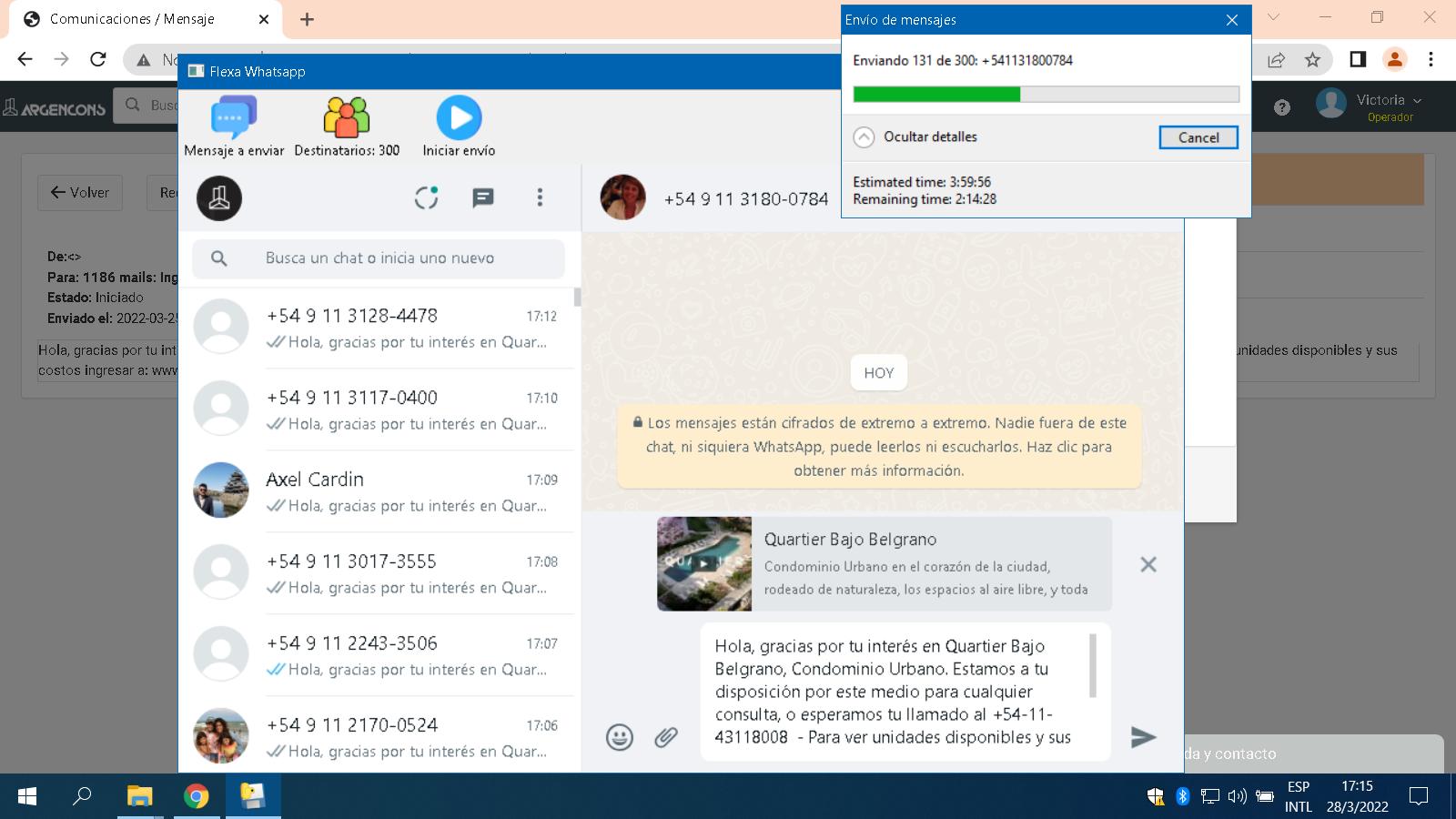Select the Comunicaciones / Mensaje tab
This screenshot has height=819, width=1456.
tap(146, 19)
